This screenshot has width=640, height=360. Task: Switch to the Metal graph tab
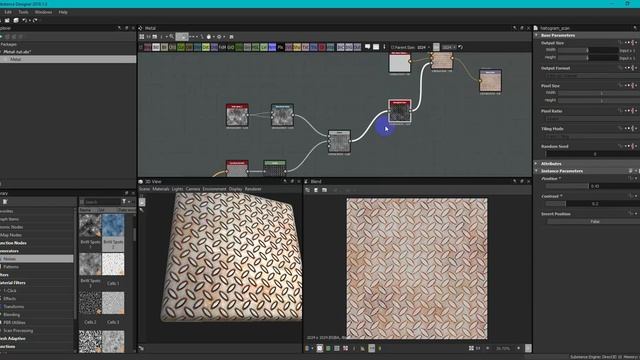coord(150,28)
